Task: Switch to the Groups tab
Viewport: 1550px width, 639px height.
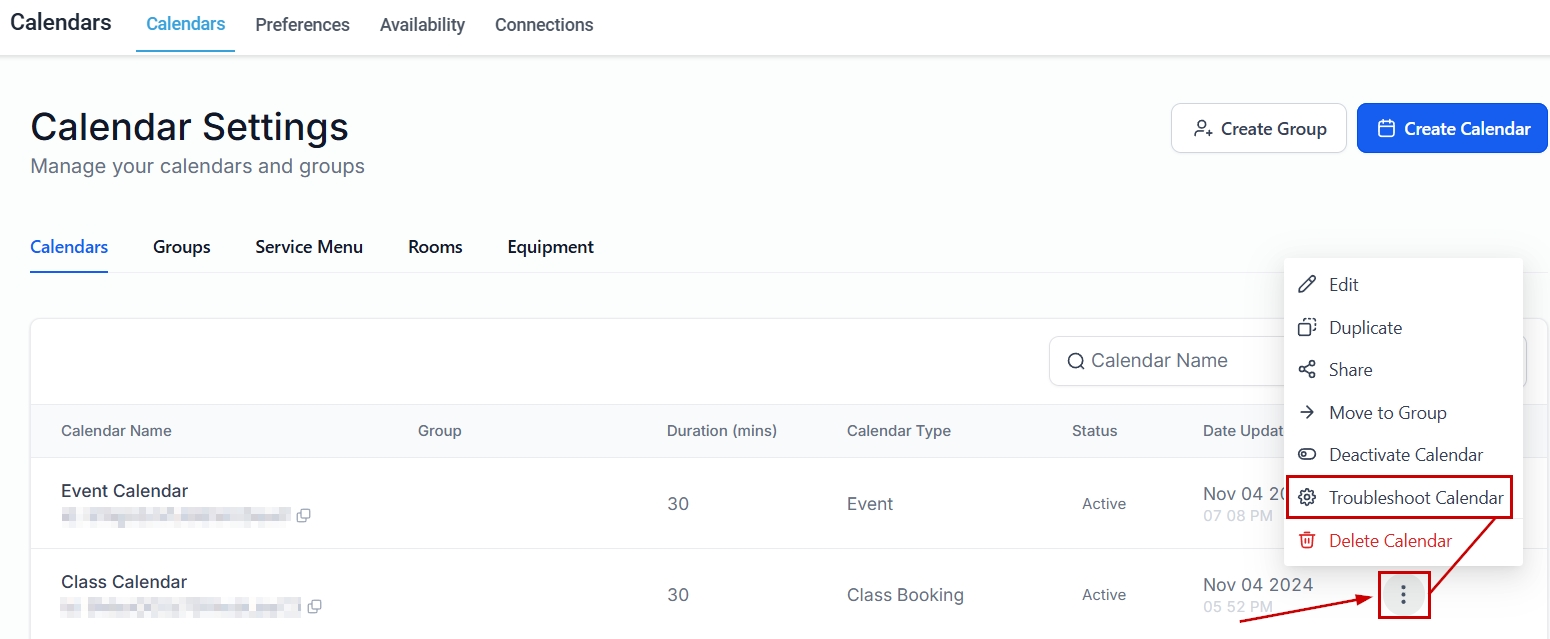Action: coord(181,247)
